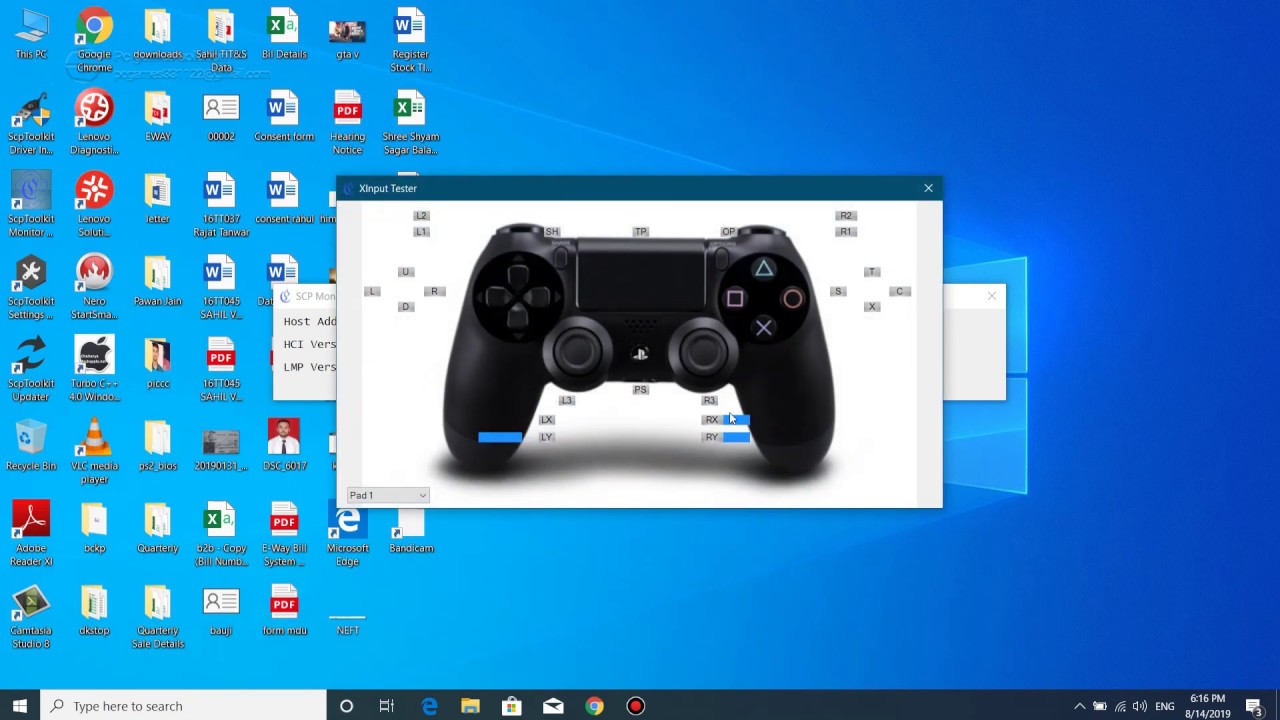Select the VLC media player shortcut

point(94,452)
